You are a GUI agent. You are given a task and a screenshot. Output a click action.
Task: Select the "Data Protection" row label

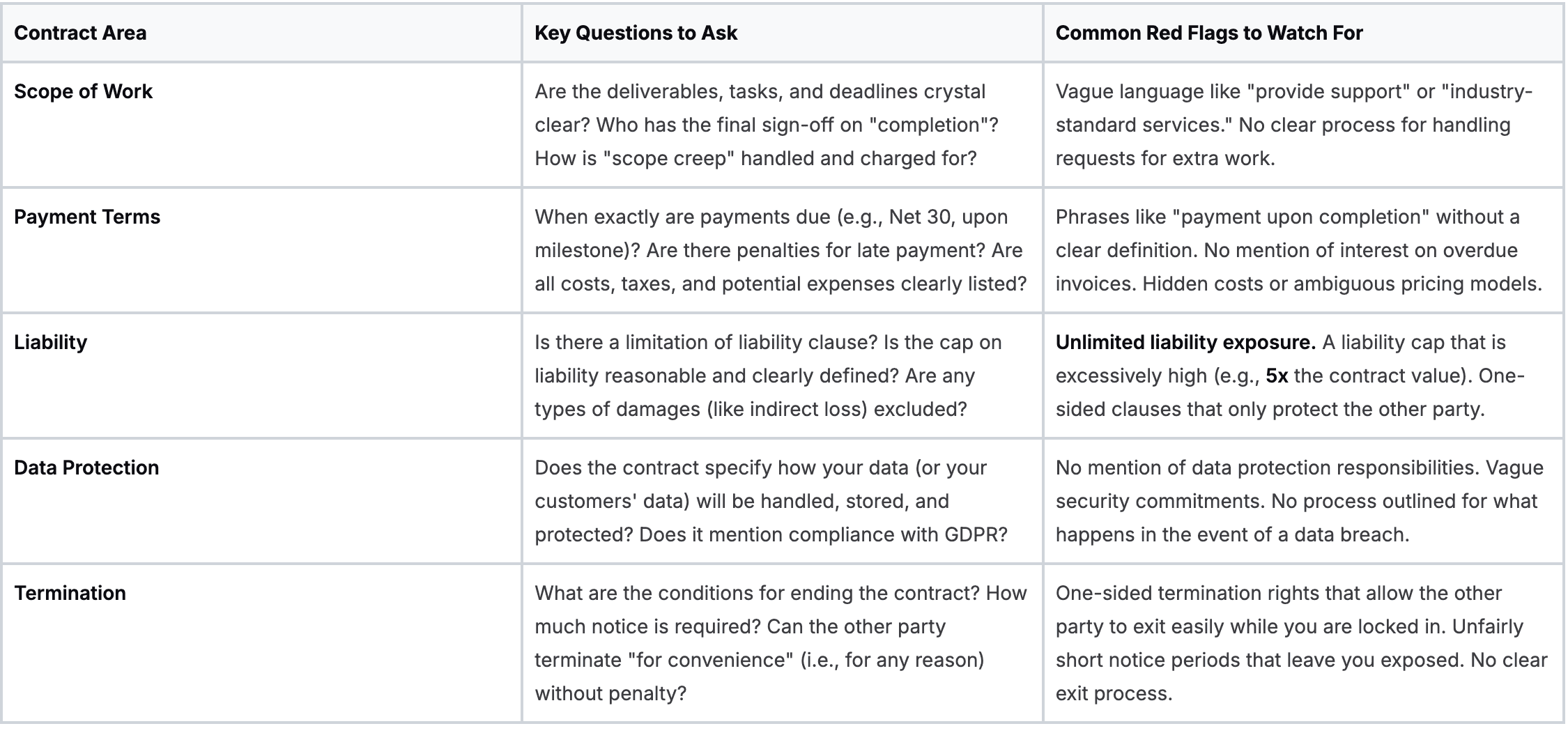[86, 468]
